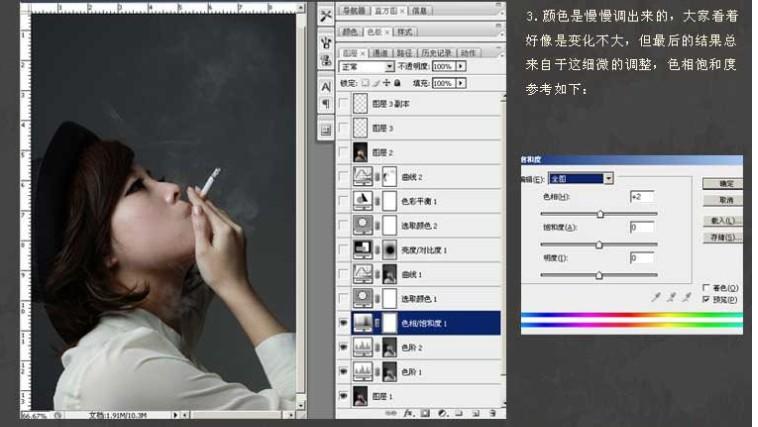Switch to the 历史记录 history tab

[x=436, y=53]
